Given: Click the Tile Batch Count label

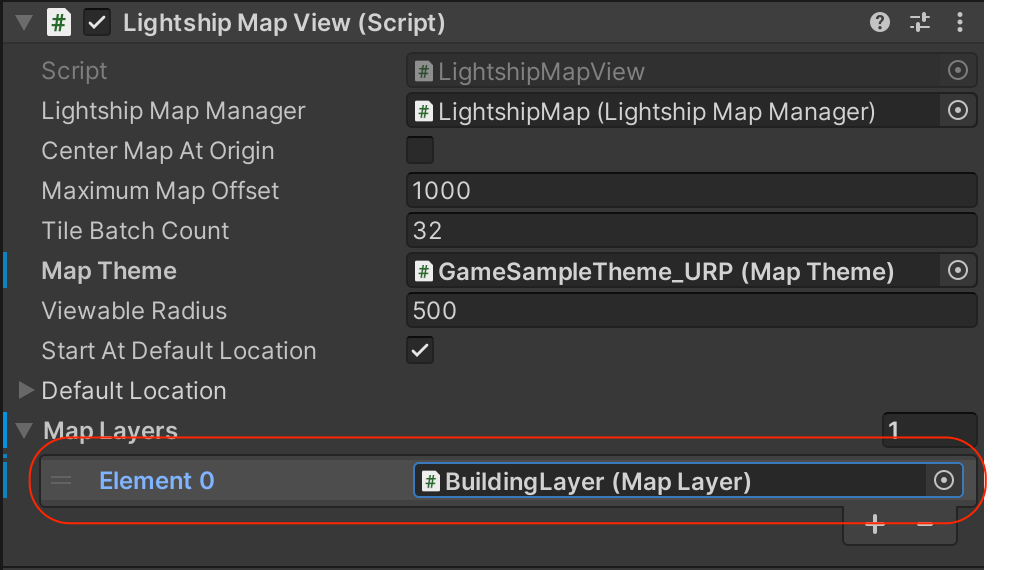Looking at the screenshot, I should tap(135, 231).
